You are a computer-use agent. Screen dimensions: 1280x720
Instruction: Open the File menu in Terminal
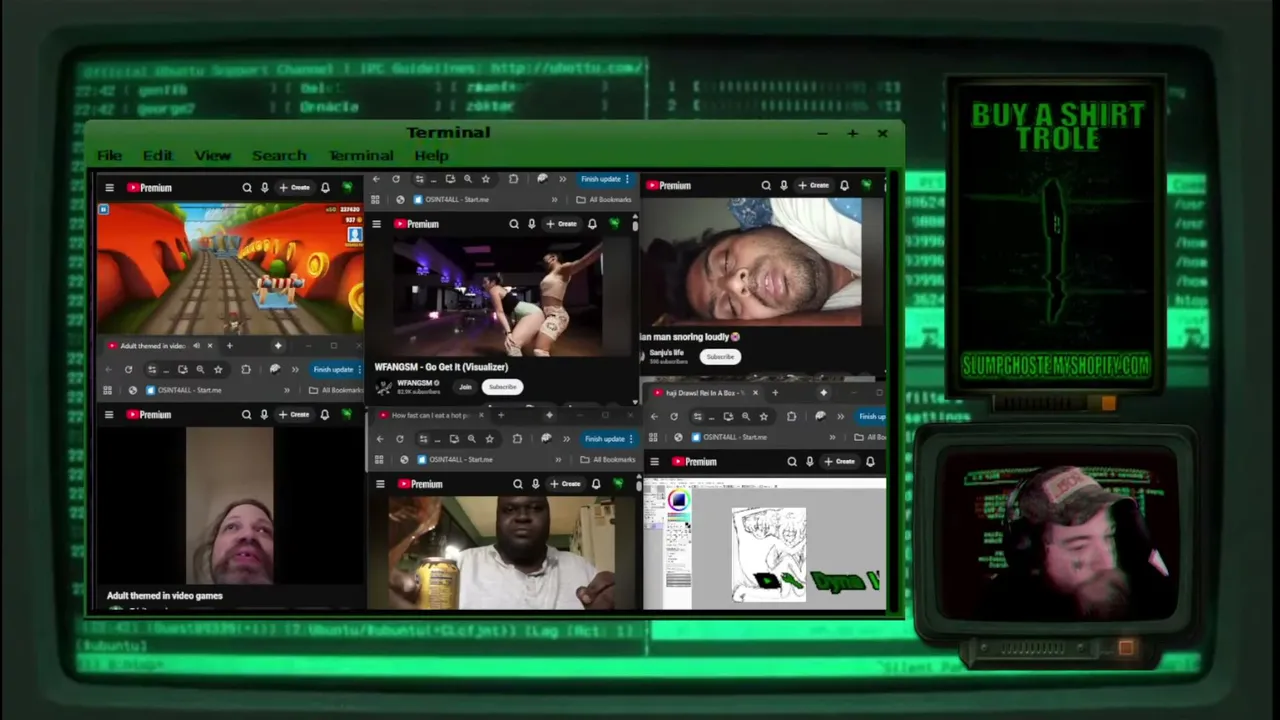click(x=109, y=156)
